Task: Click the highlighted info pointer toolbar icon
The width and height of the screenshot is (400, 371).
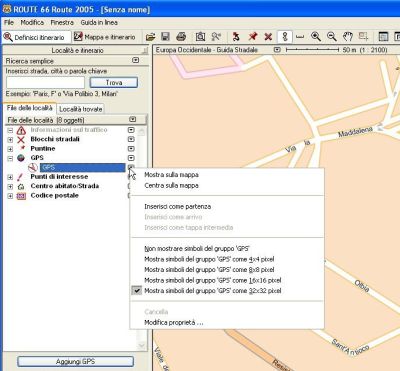Action: (x=285, y=37)
